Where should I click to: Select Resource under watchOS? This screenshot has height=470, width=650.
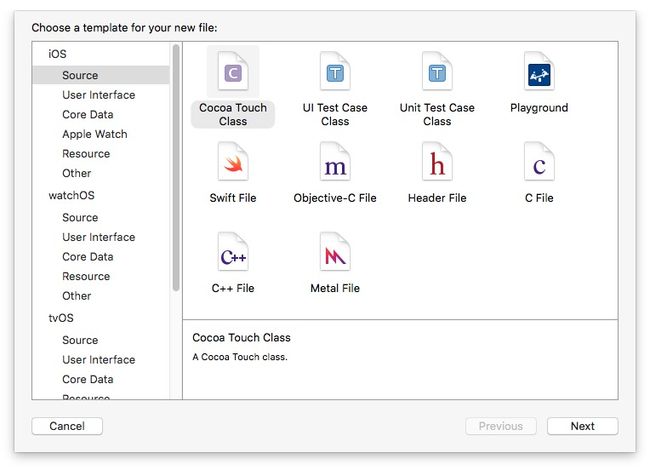pos(86,276)
